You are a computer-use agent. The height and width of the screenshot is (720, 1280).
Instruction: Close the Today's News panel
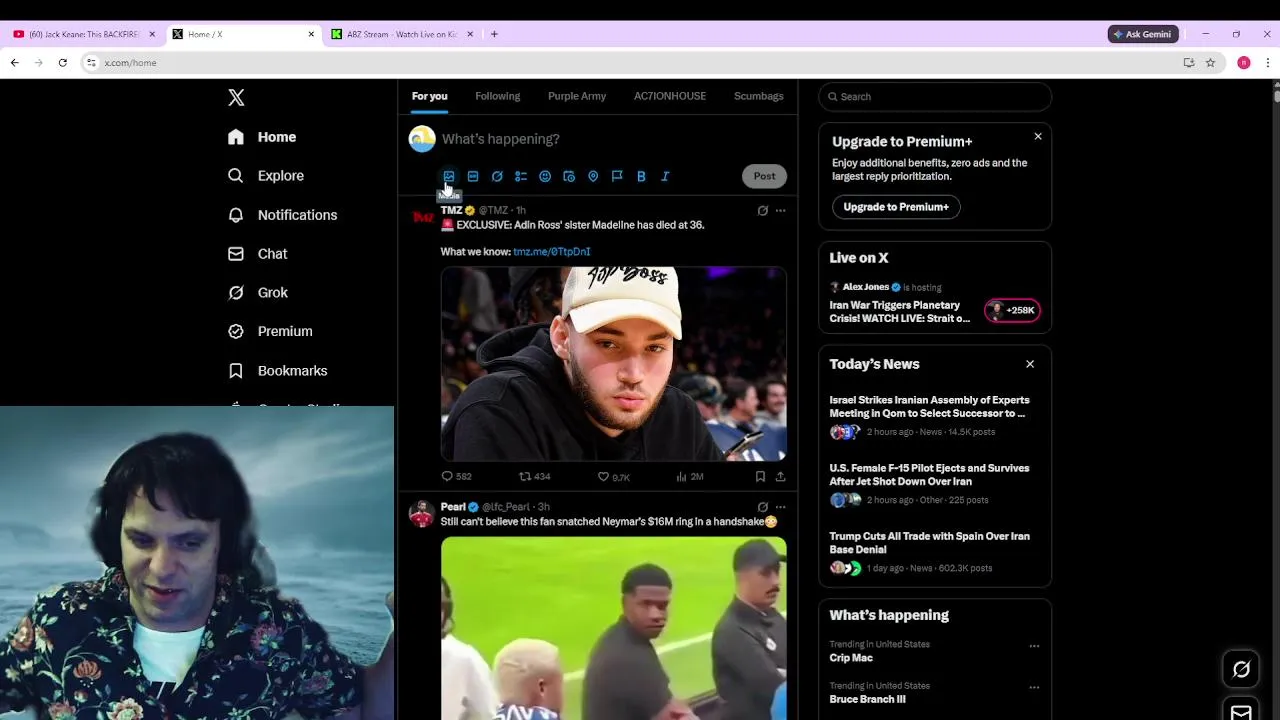pyautogui.click(x=1030, y=364)
